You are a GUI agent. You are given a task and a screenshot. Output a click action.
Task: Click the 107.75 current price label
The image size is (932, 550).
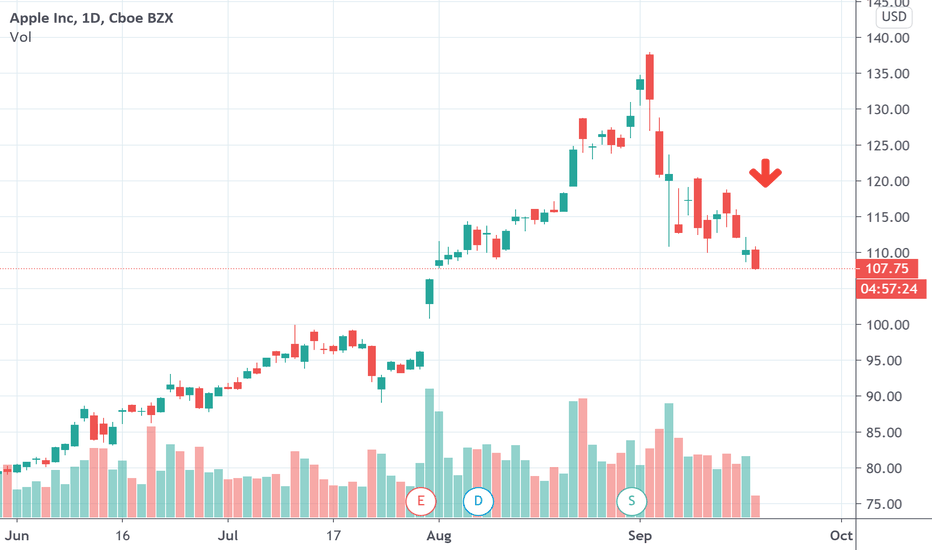(x=886, y=268)
